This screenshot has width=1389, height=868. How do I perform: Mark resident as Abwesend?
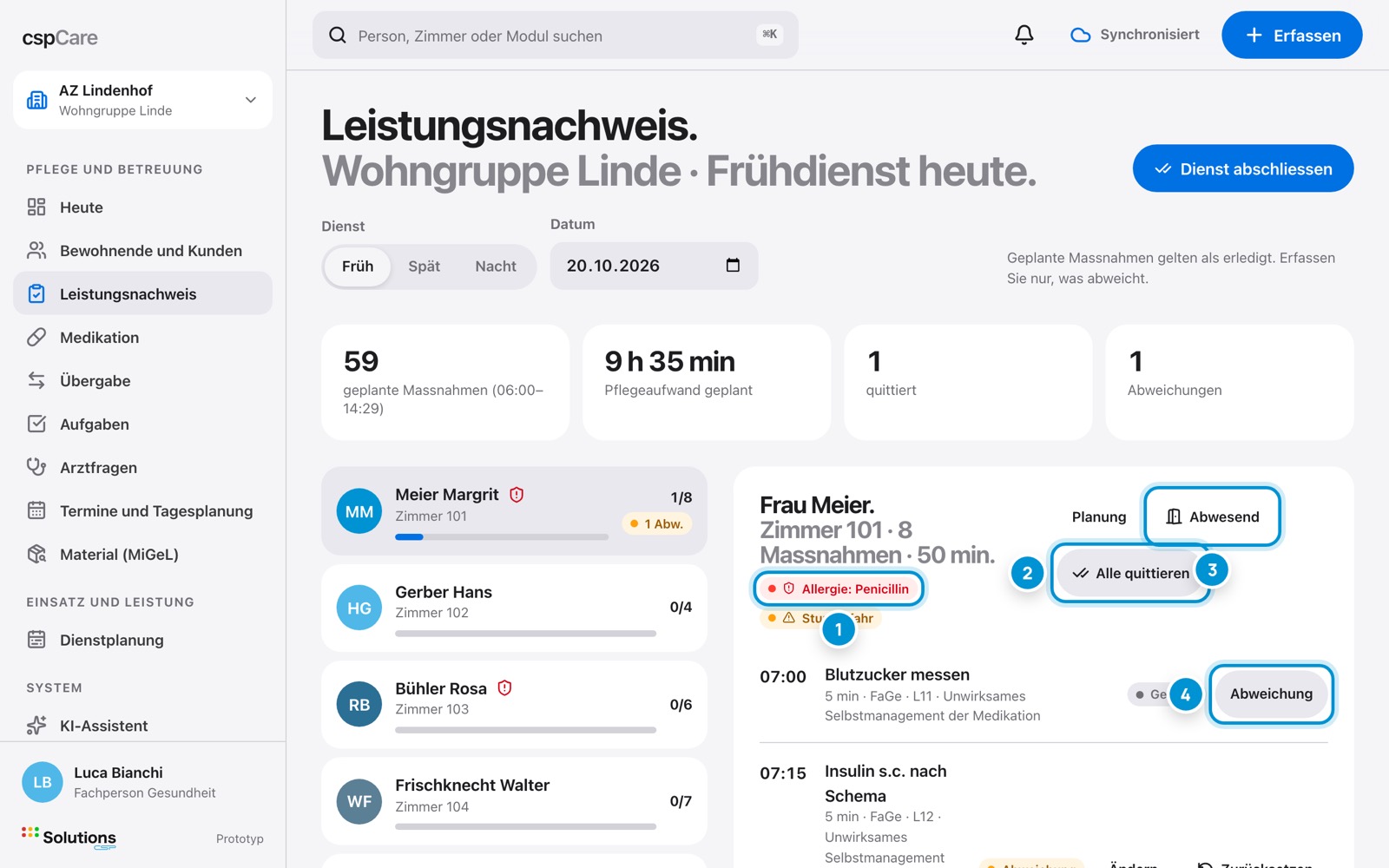pyautogui.click(x=1213, y=516)
